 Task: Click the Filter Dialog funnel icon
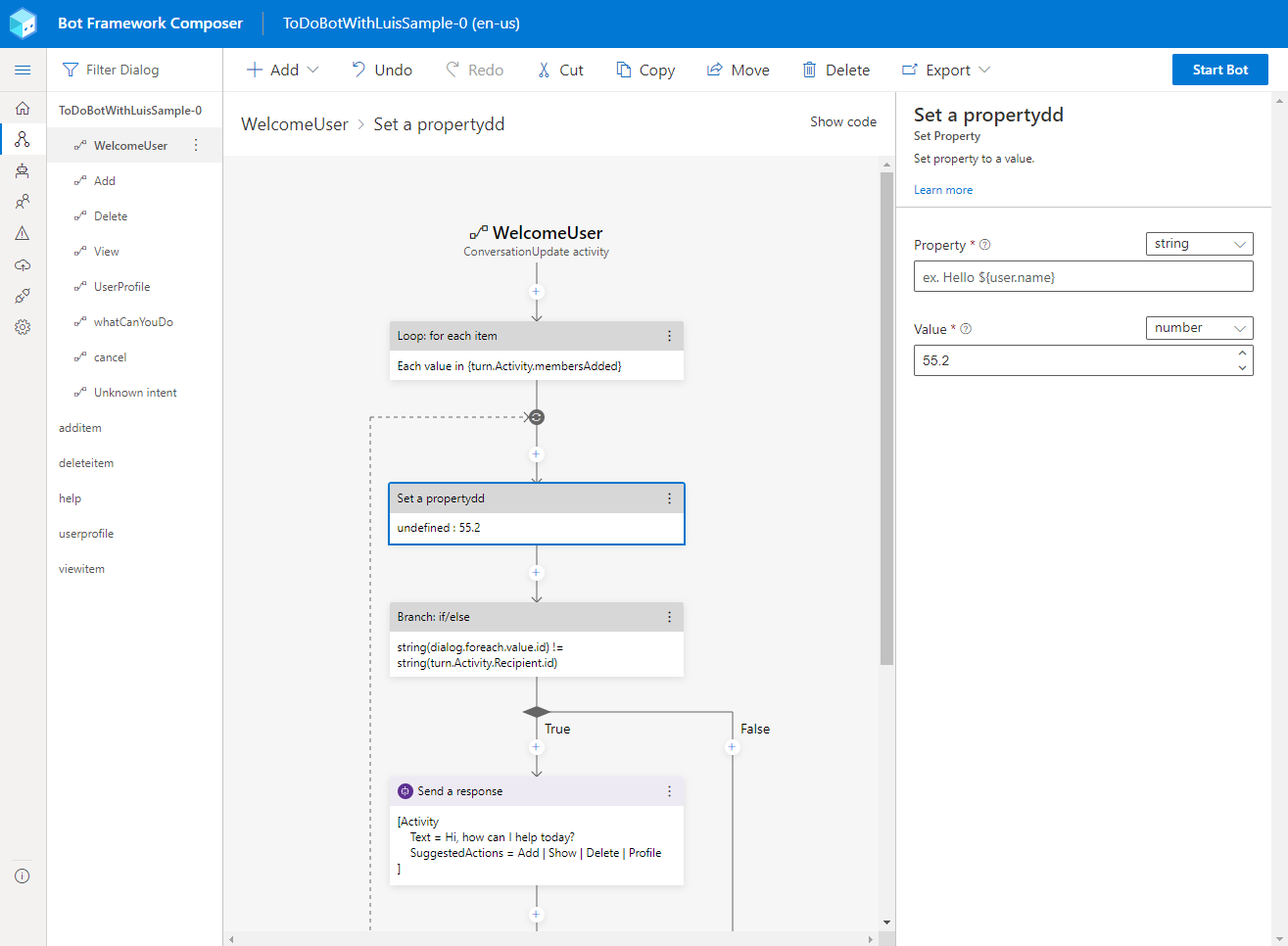tap(71, 70)
